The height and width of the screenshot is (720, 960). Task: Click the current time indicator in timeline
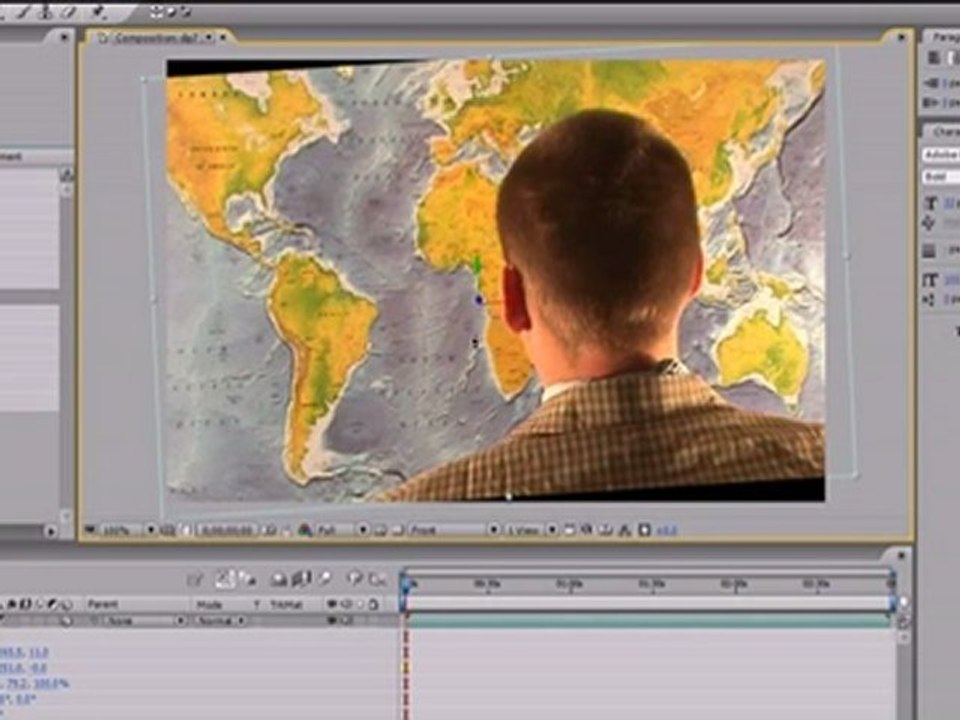click(406, 584)
